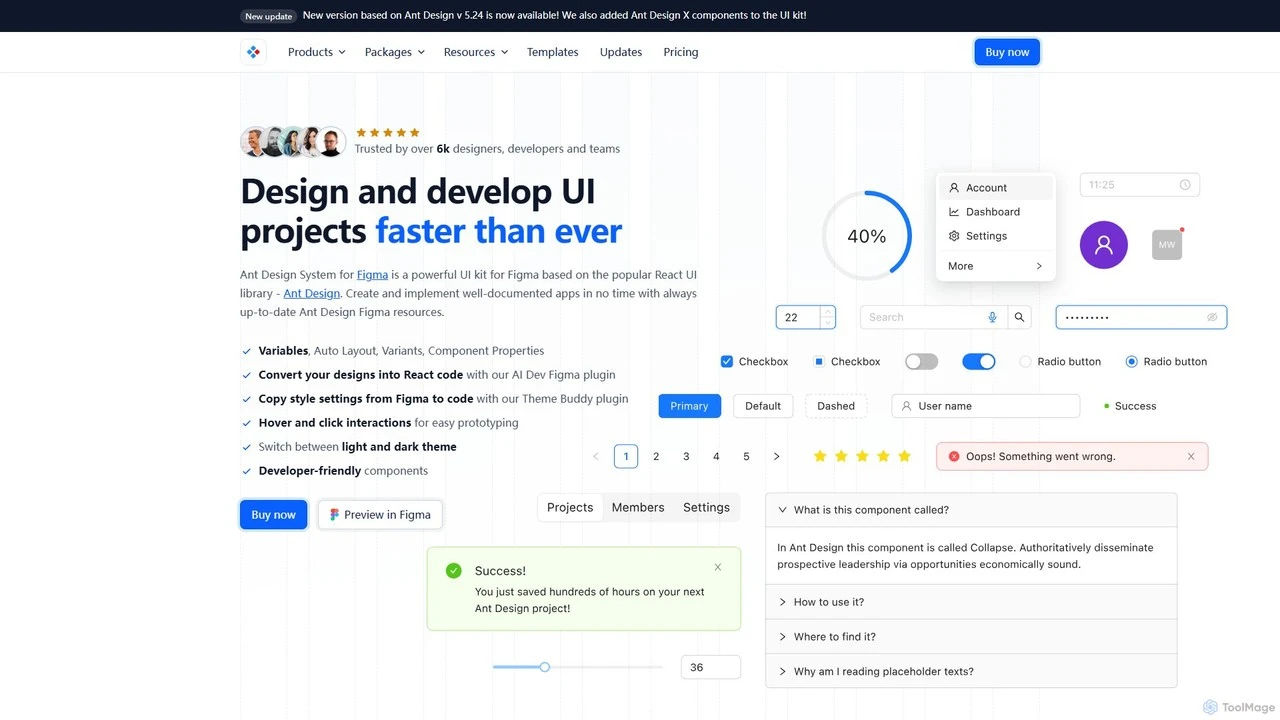
Task: Open the Figma link in description
Action: [372, 275]
